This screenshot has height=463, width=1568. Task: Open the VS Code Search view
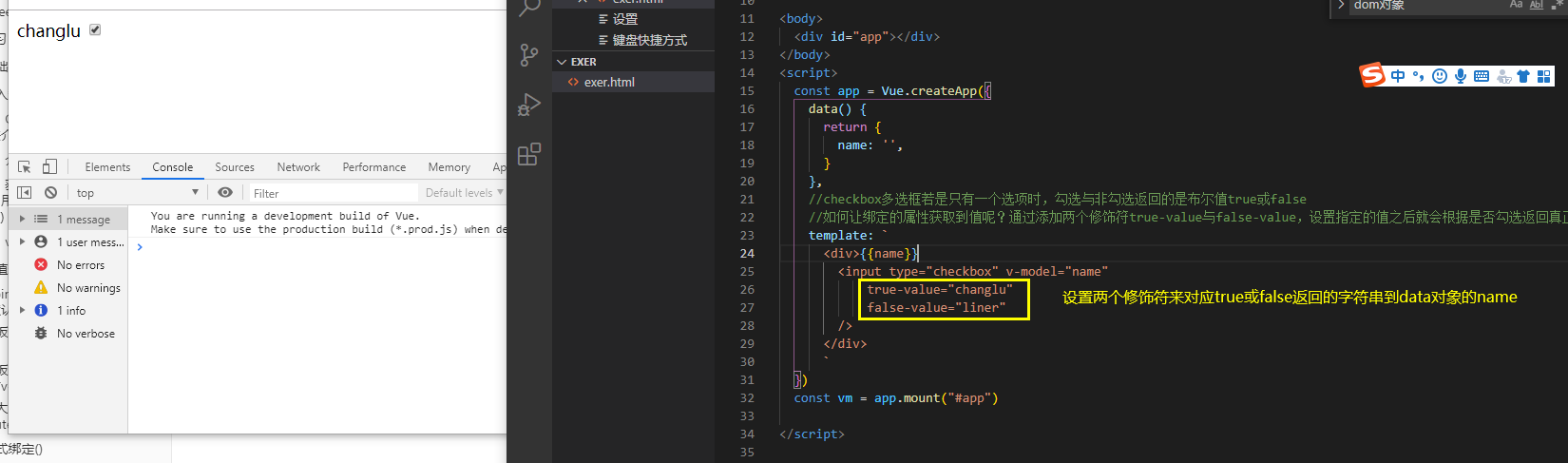(x=529, y=8)
